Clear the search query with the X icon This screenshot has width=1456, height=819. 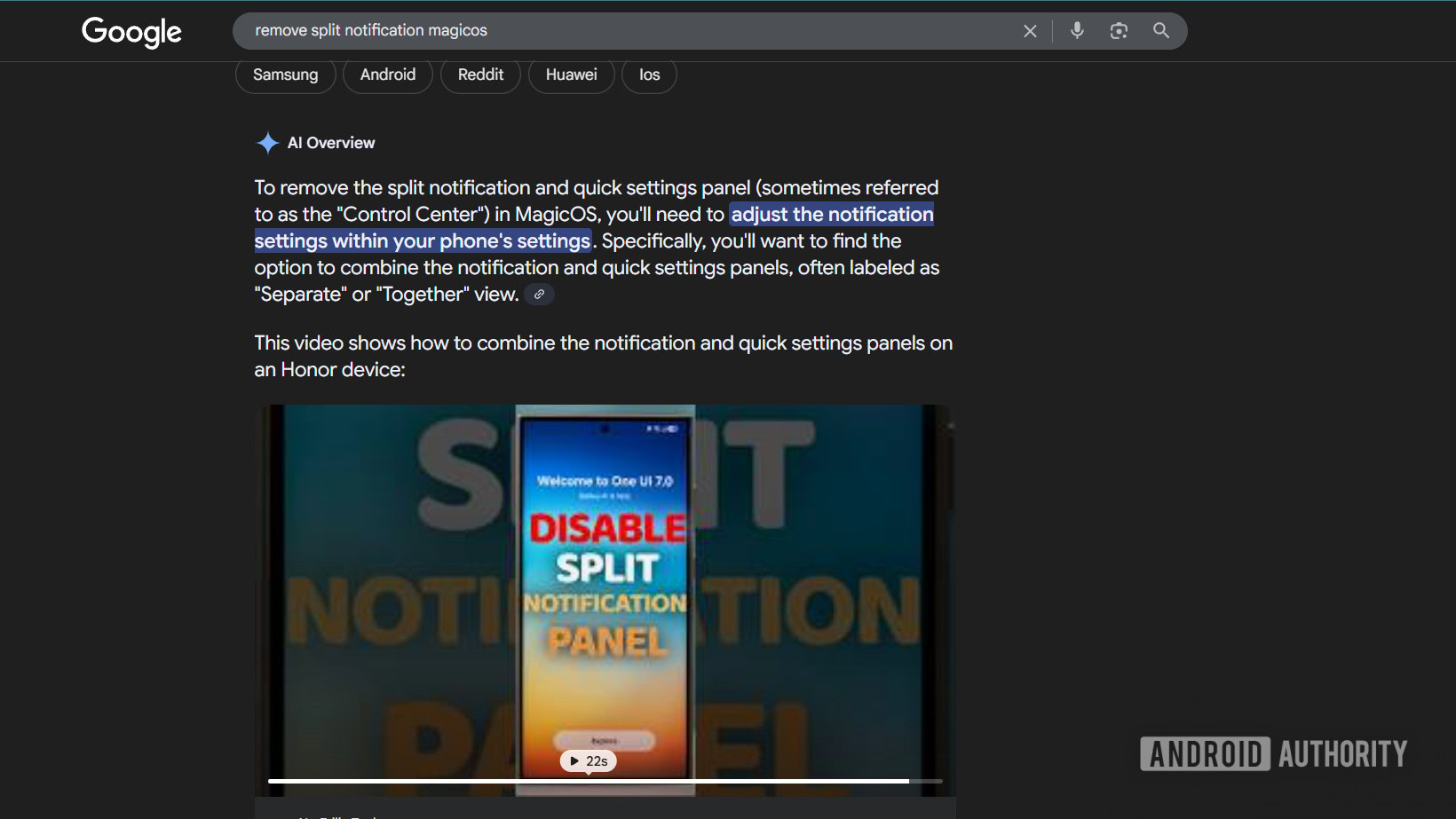pyautogui.click(x=1030, y=31)
